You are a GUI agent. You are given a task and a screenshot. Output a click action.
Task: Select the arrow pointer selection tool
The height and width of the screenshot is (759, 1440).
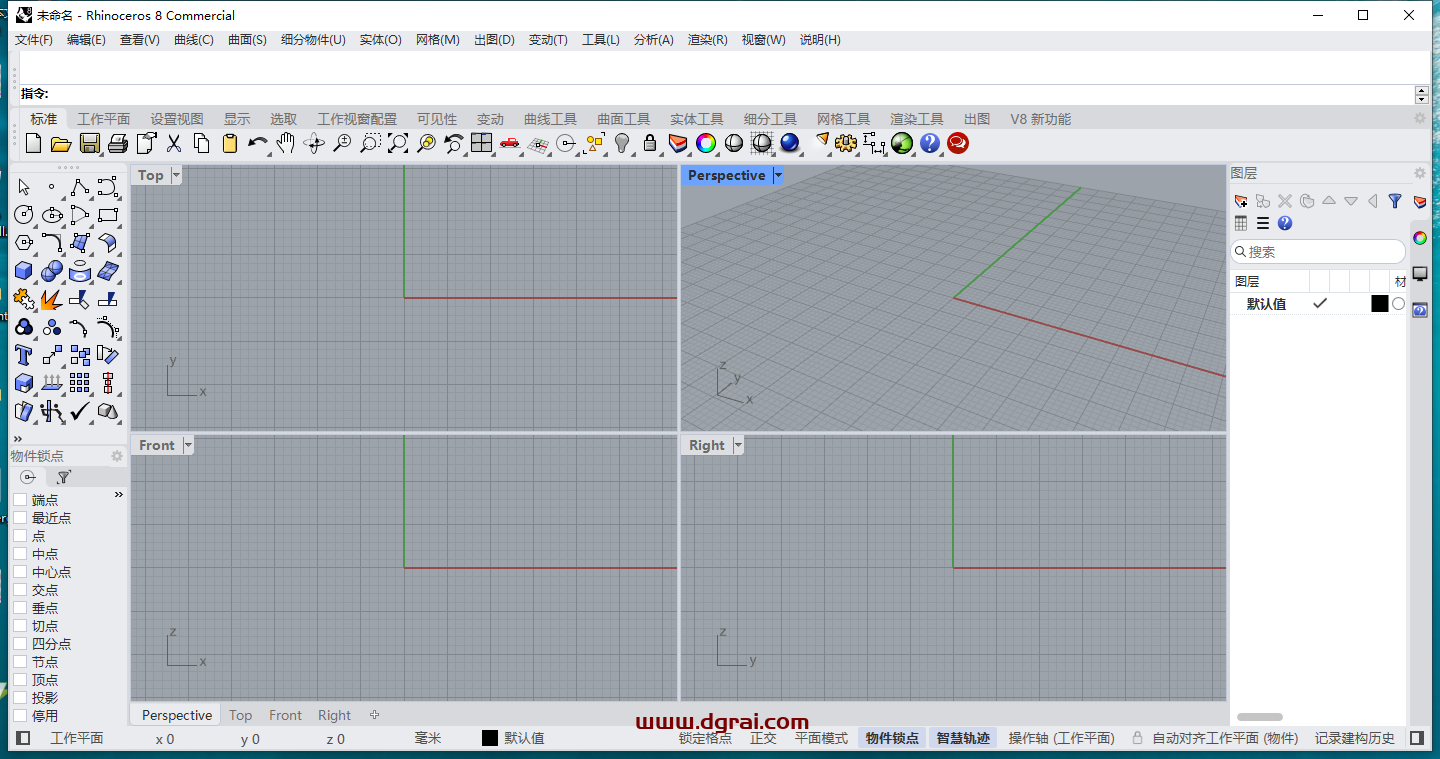click(24, 187)
